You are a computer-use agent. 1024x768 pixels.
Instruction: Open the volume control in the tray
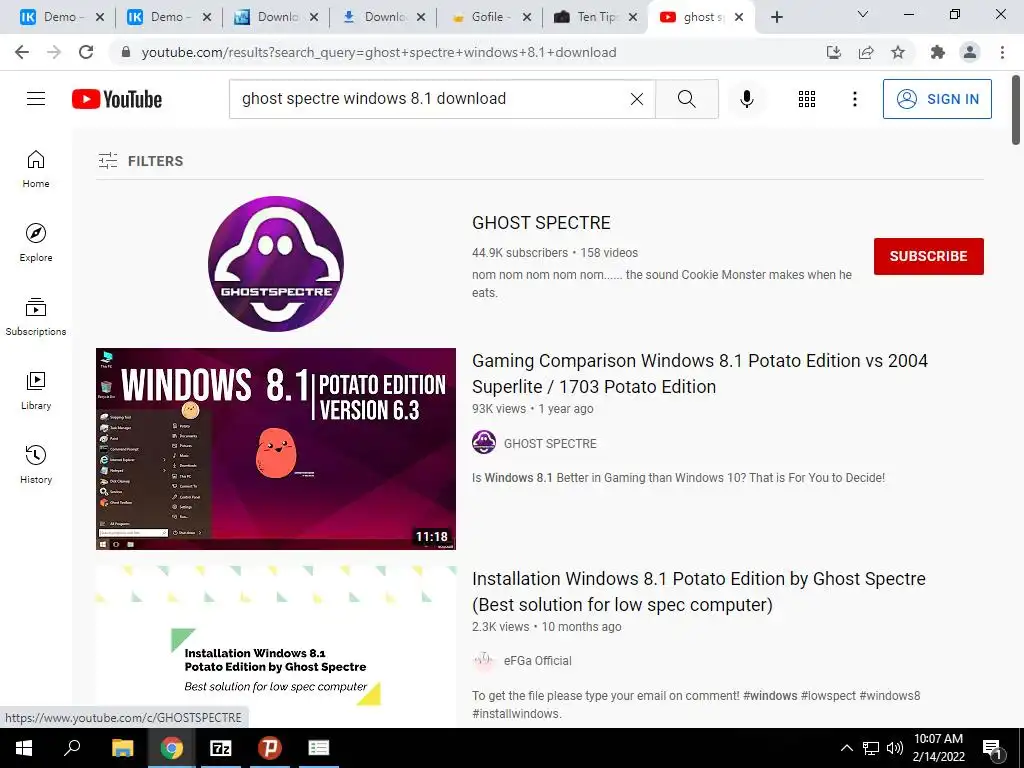tap(895, 748)
